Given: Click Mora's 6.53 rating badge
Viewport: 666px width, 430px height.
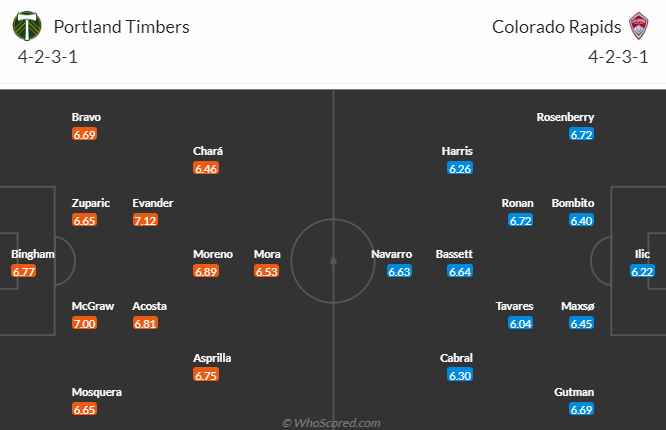Looking at the screenshot, I should pos(266,271).
